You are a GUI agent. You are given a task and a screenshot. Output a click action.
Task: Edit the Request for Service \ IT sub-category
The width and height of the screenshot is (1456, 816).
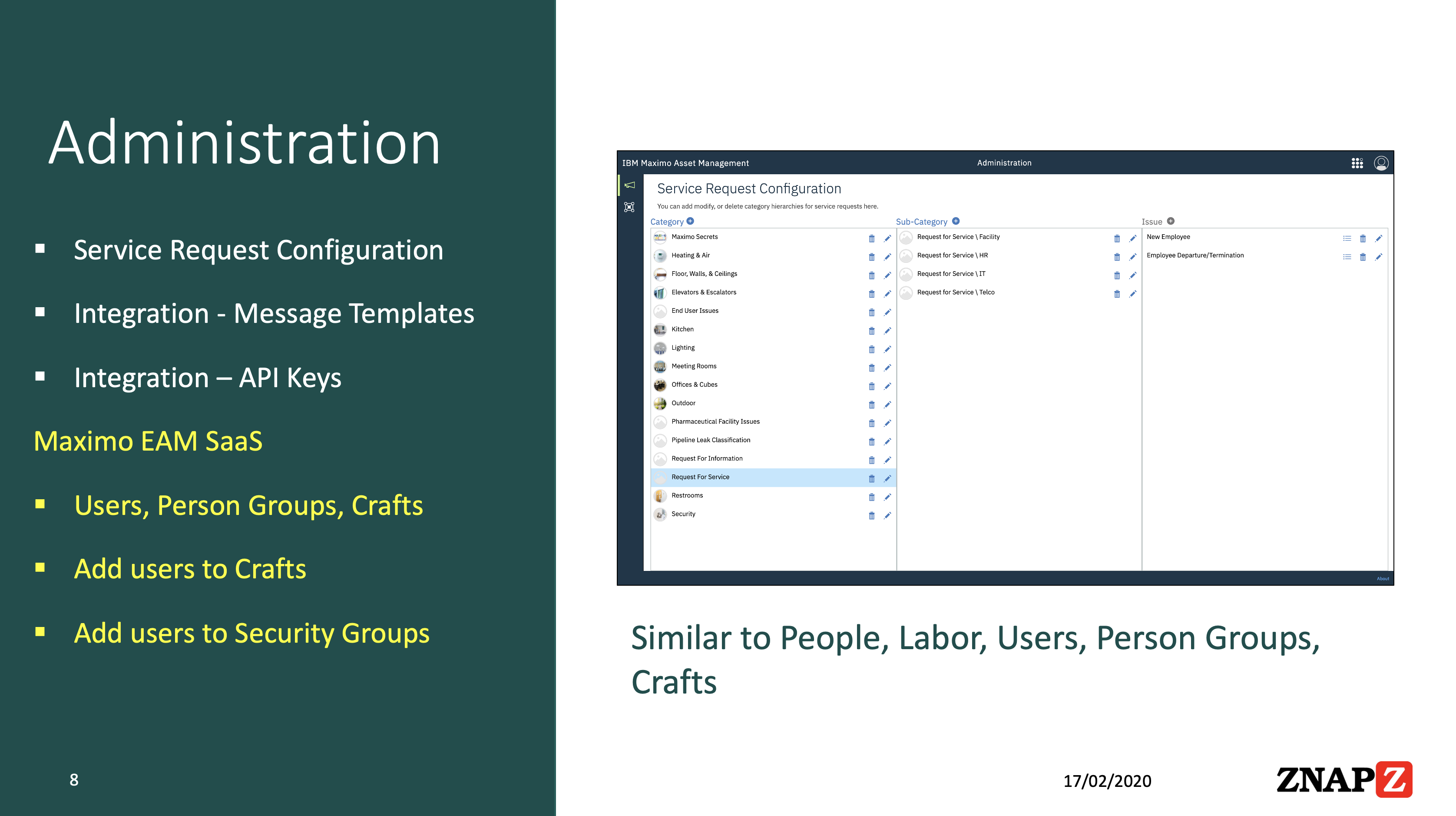pos(1133,275)
